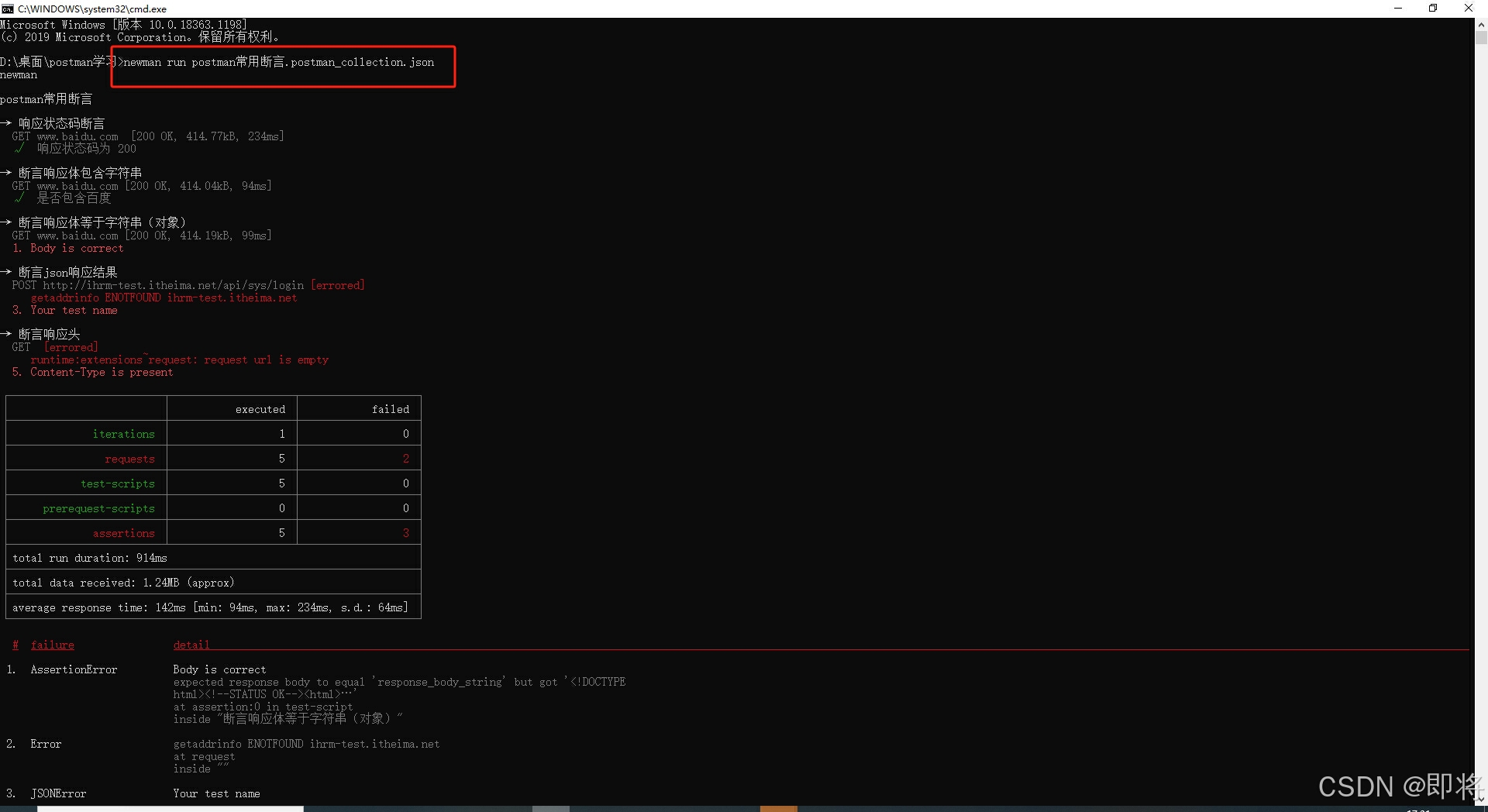The height and width of the screenshot is (812, 1488).
Task: Click 'expected response body to equal' detail line
Action: click(399, 682)
